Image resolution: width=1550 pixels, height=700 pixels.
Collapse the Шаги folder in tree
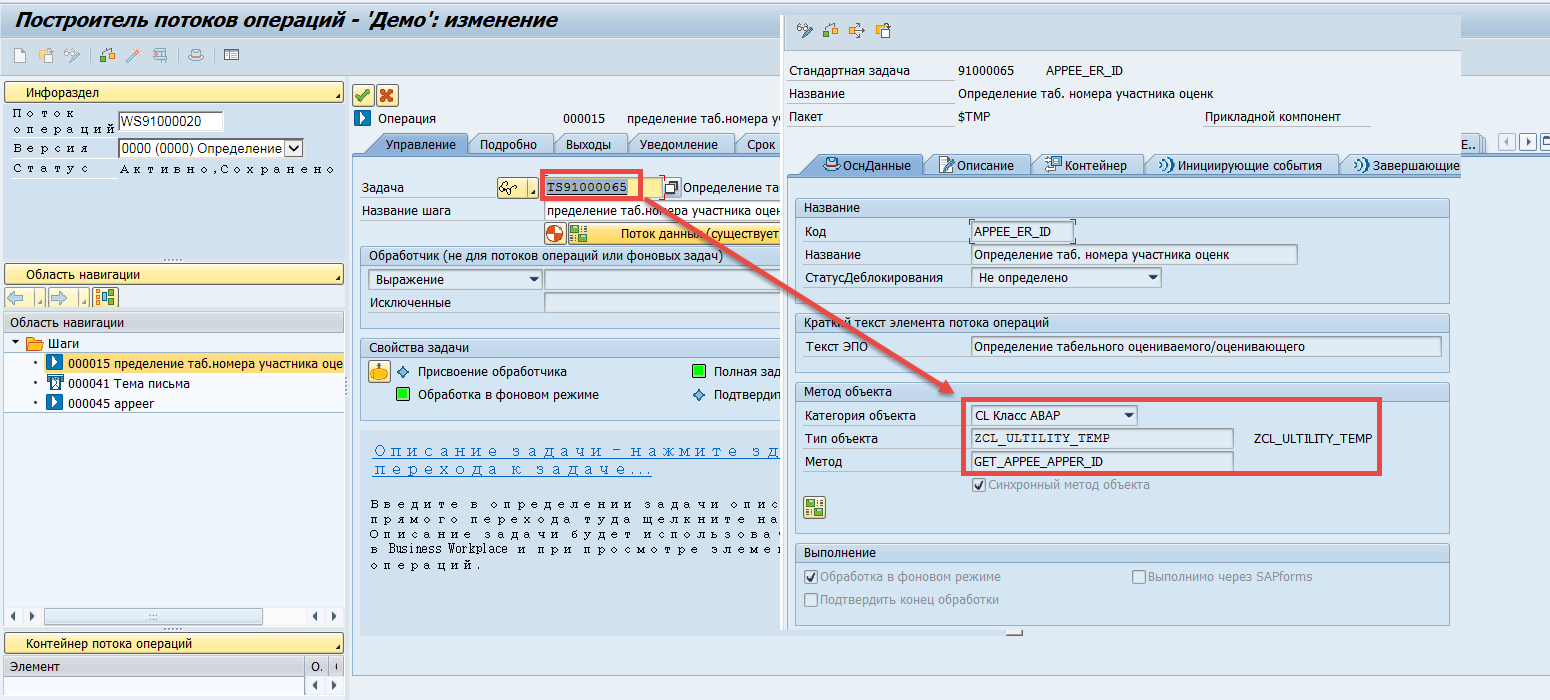17,343
